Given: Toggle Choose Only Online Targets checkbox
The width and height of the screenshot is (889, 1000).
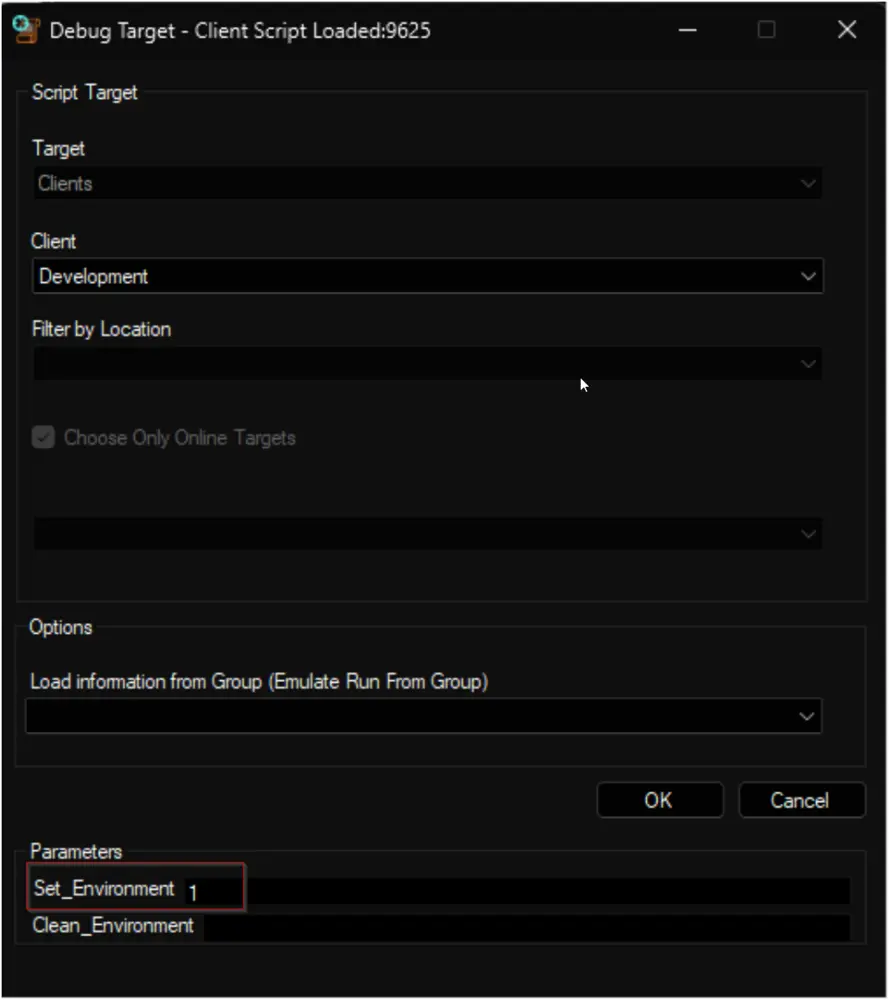Looking at the screenshot, I should [43, 438].
